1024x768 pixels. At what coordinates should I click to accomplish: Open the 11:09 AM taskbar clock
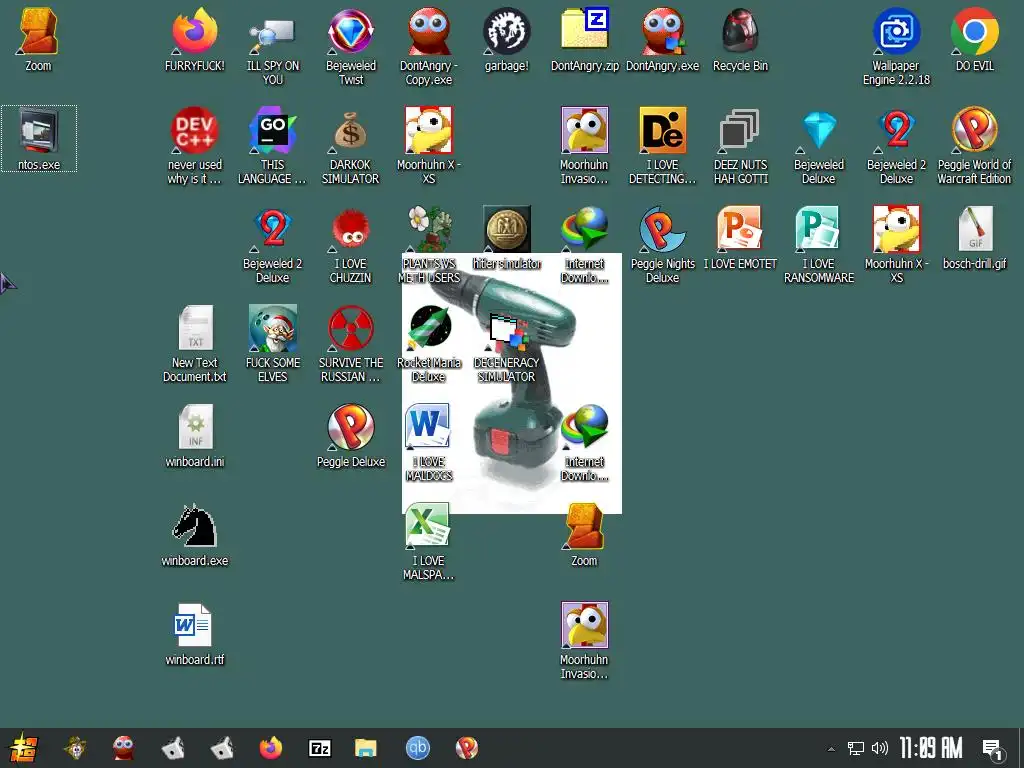[931, 748]
